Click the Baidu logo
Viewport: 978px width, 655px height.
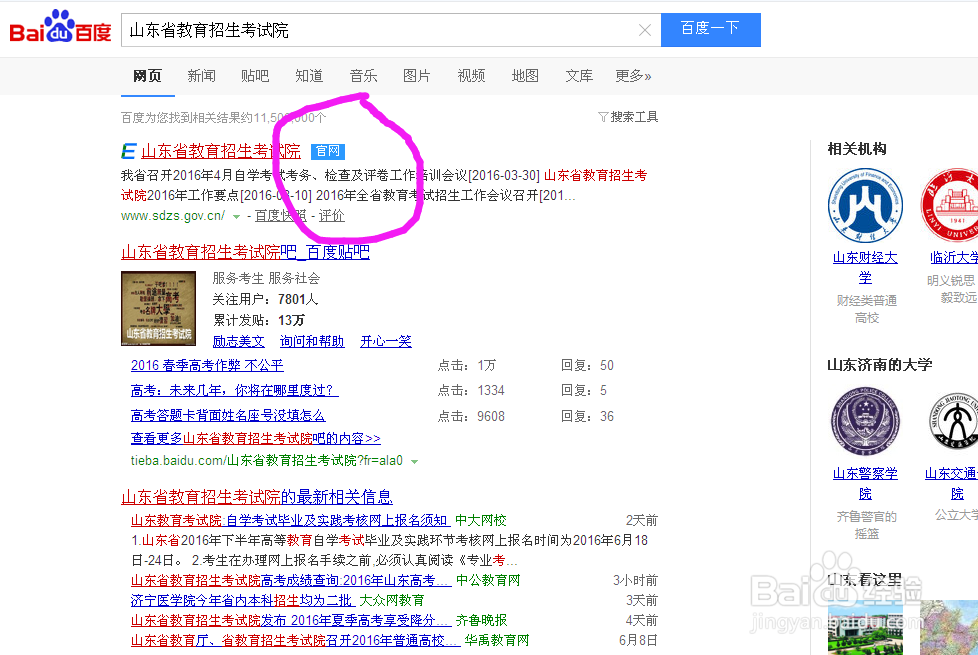tap(60, 27)
